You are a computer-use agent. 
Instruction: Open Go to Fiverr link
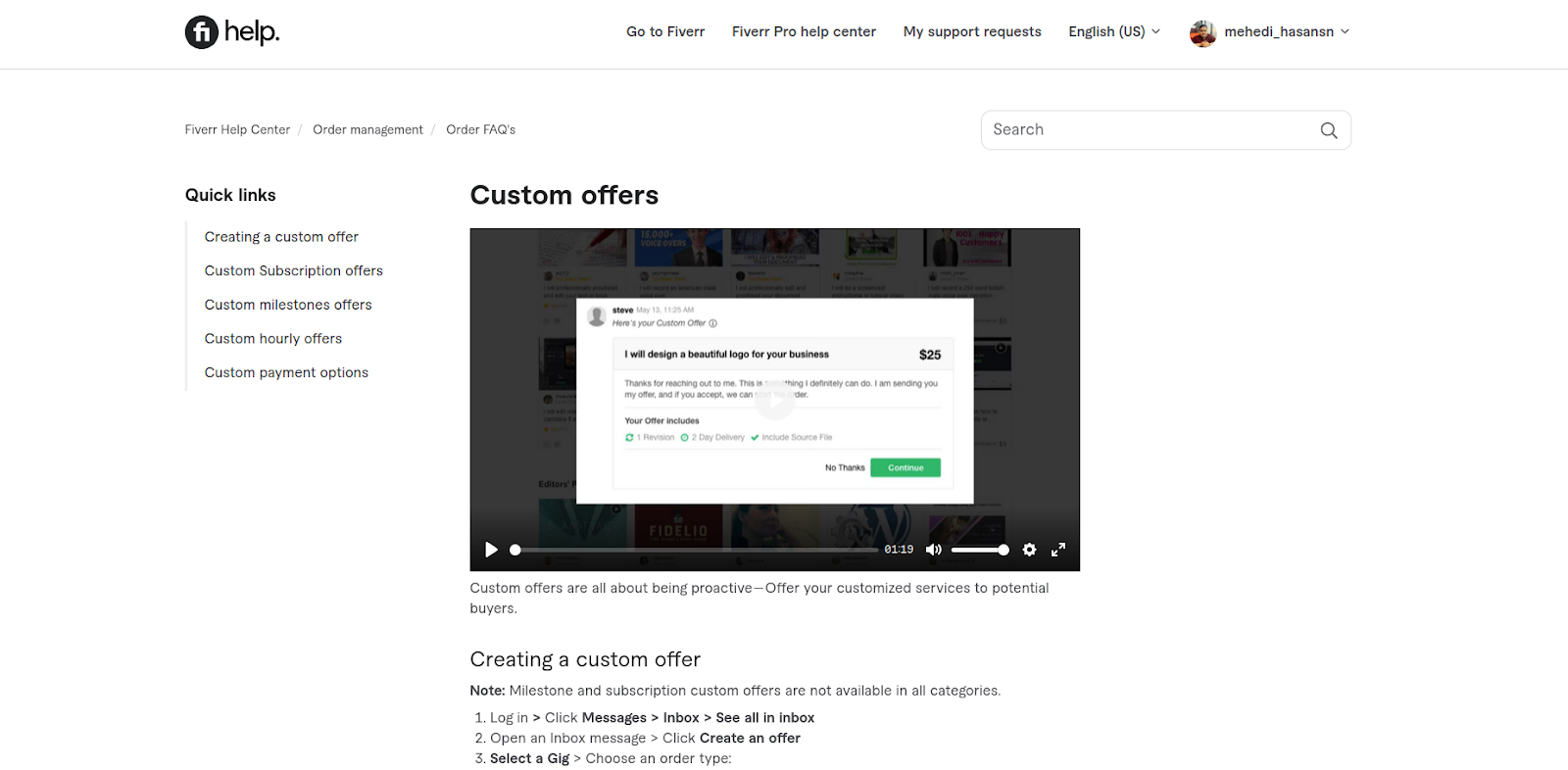(665, 31)
